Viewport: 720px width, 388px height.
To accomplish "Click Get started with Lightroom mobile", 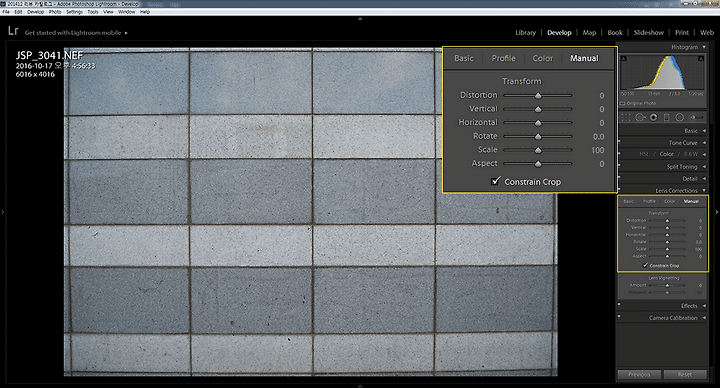I will [x=73, y=33].
